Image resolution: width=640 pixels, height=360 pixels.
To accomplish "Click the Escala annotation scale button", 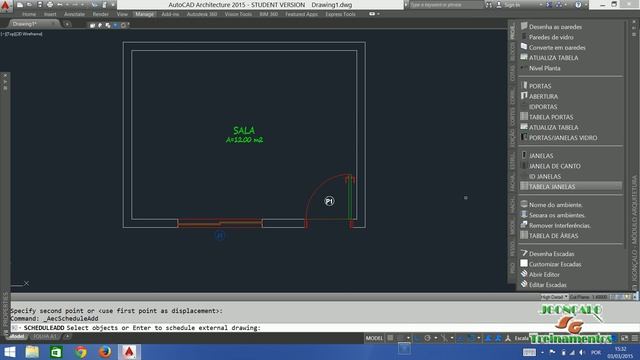I will tap(521, 338).
